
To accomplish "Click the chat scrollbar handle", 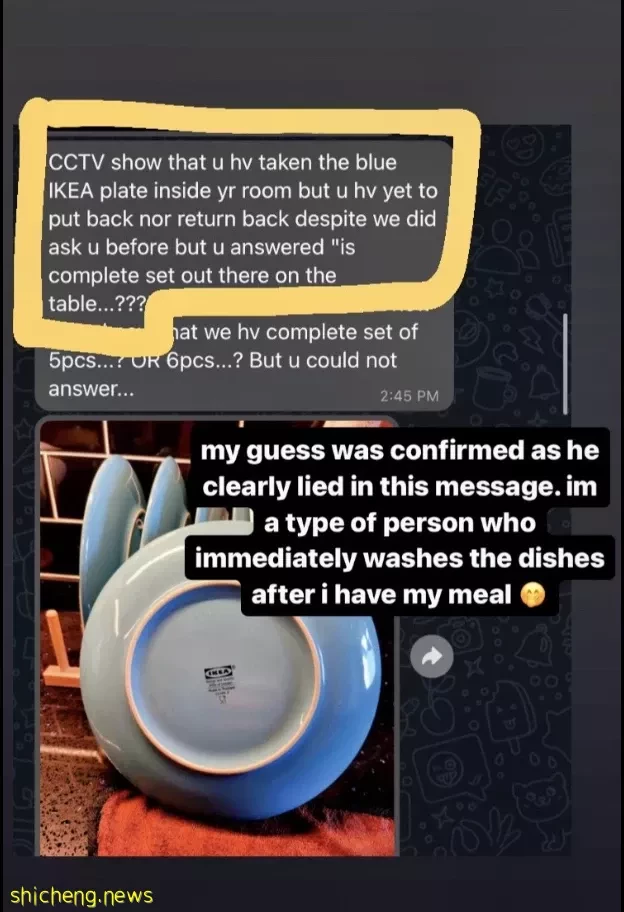I will (x=565, y=364).
